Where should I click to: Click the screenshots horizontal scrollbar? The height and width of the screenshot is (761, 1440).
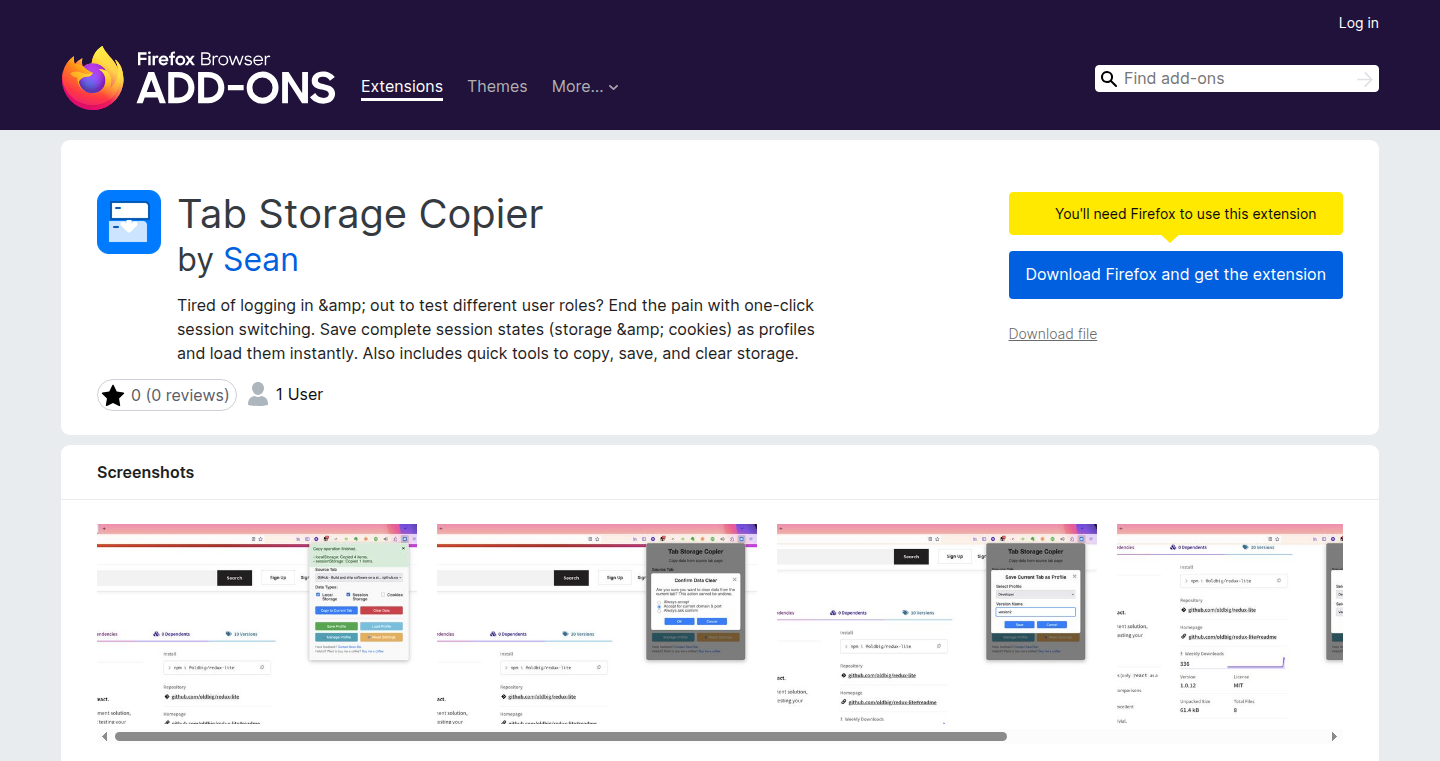coord(560,737)
